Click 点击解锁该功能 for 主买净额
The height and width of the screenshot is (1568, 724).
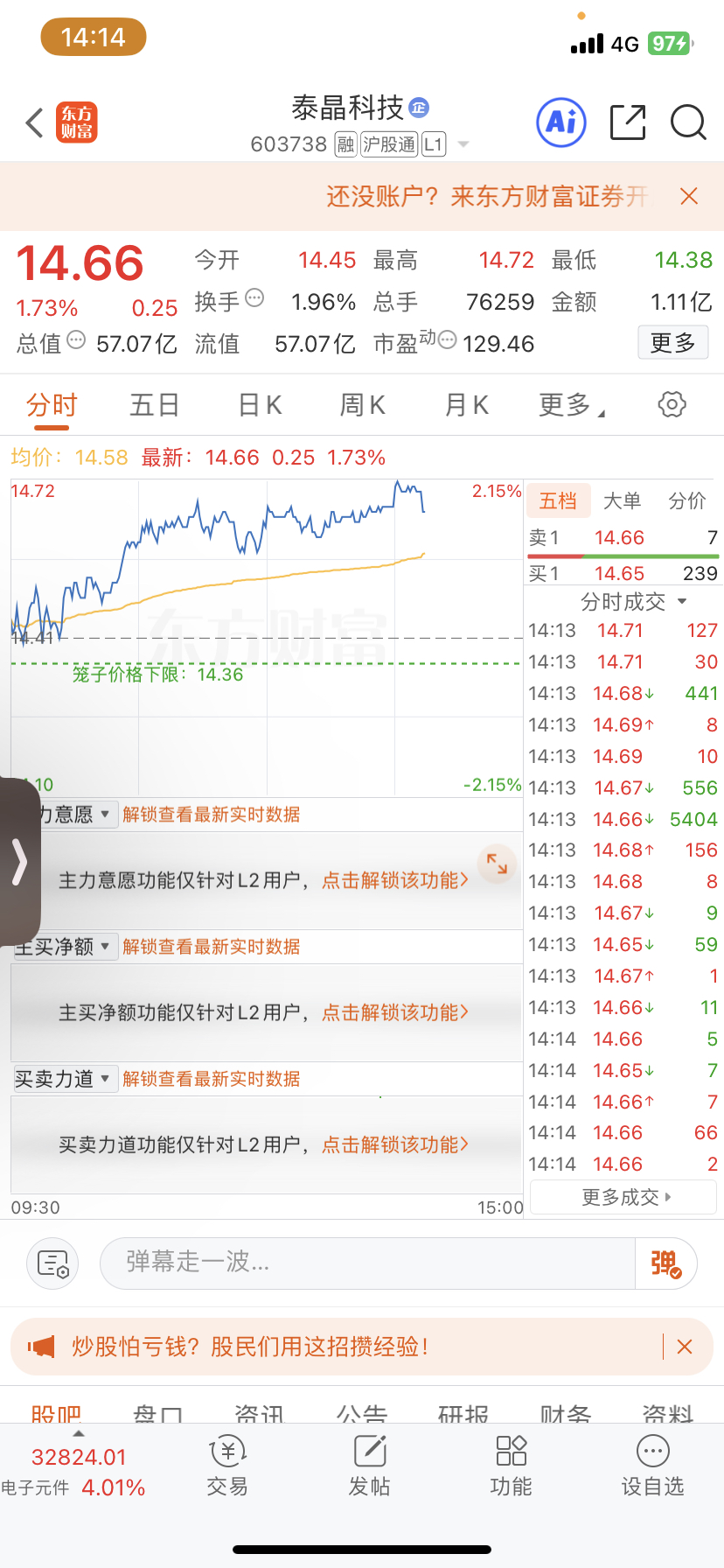[395, 1012]
